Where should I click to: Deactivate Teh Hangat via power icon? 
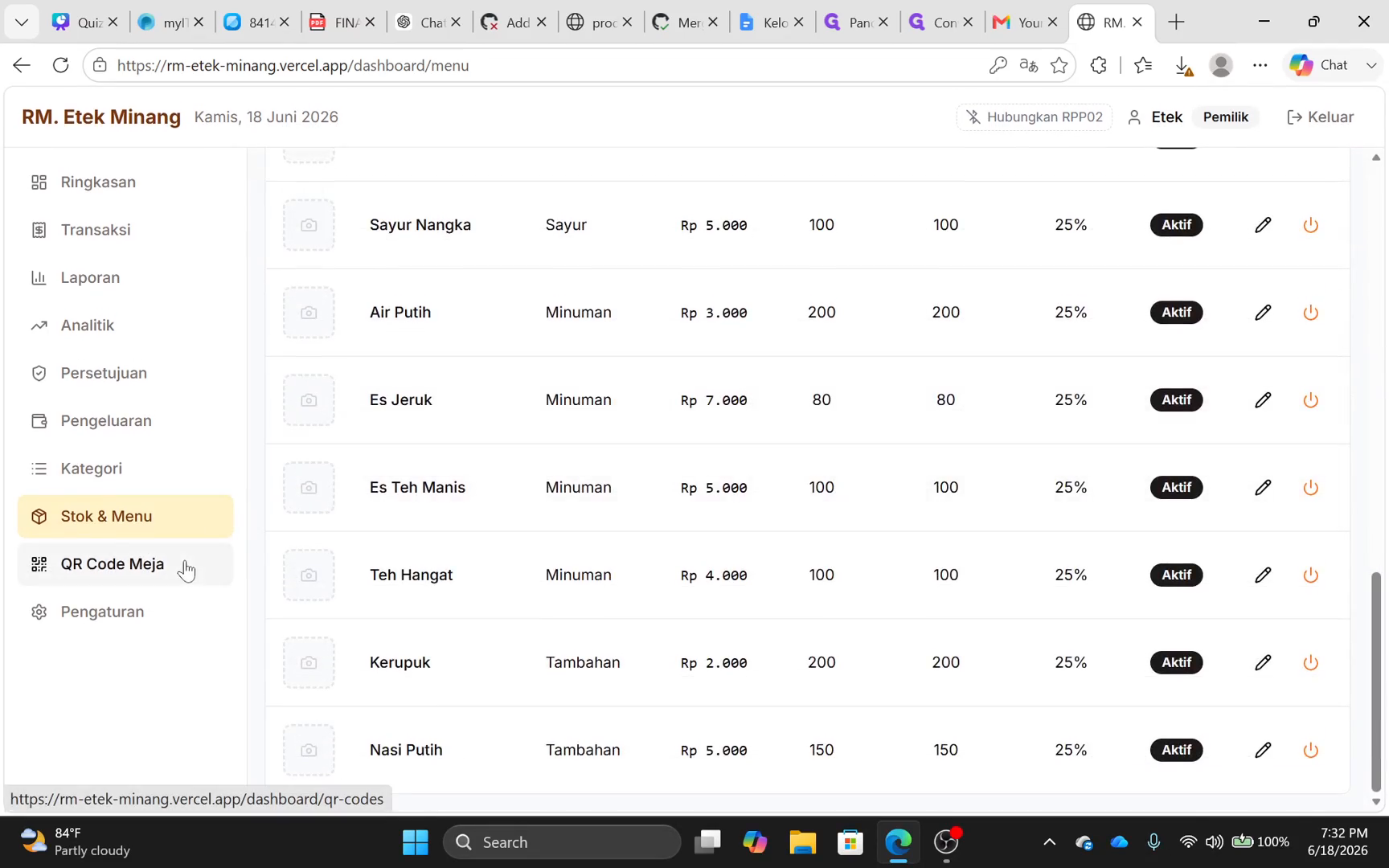1310,575
